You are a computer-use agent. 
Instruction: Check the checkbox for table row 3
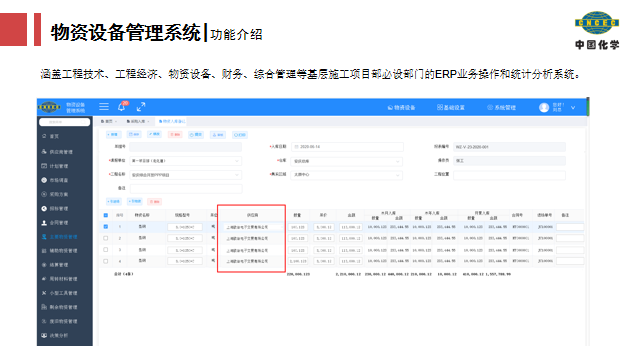pyautogui.click(x=106, y=249)
